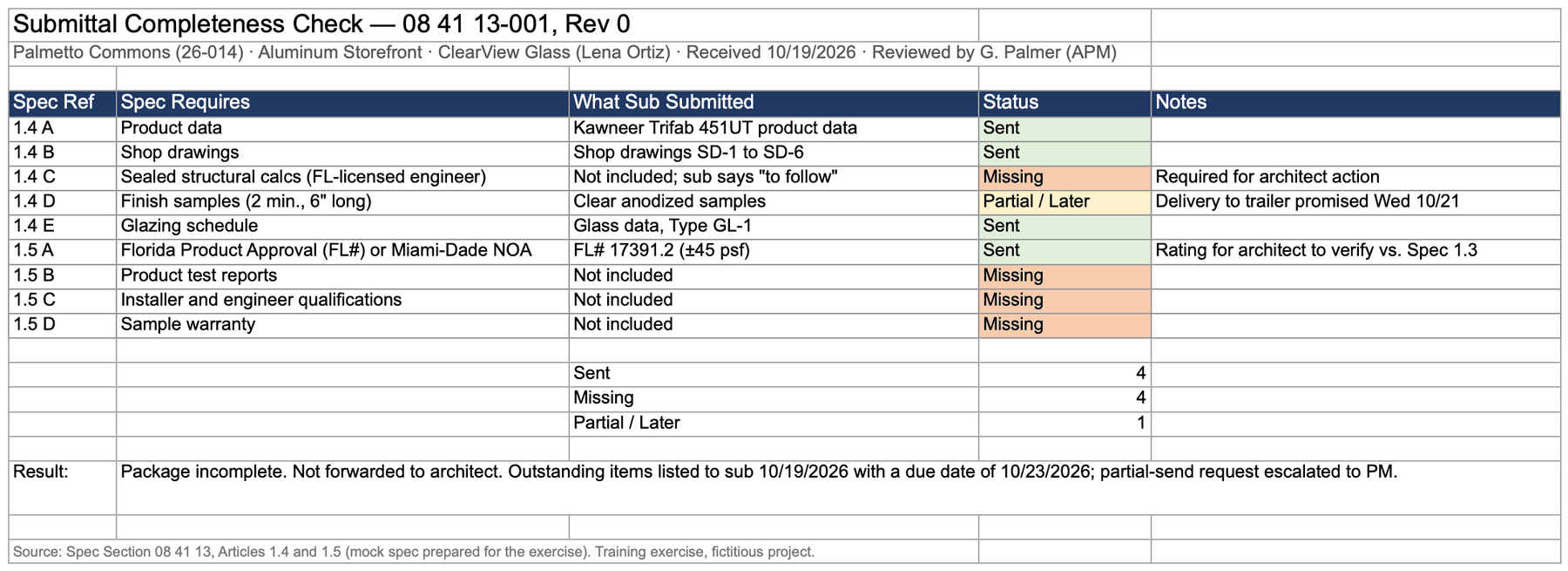Click 'Not included' in Installer qualifications row

coord(774,300)
